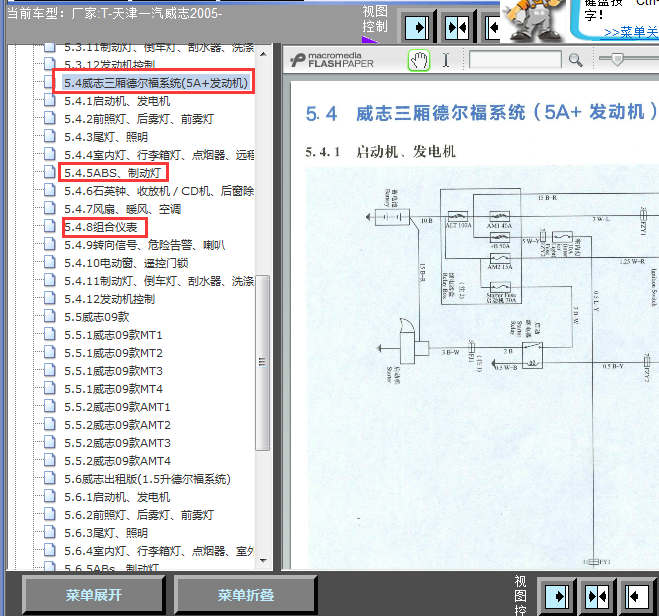
Task: Open 5.4.7风扇、暖风、空调 tree item
Action: (122, 209)
